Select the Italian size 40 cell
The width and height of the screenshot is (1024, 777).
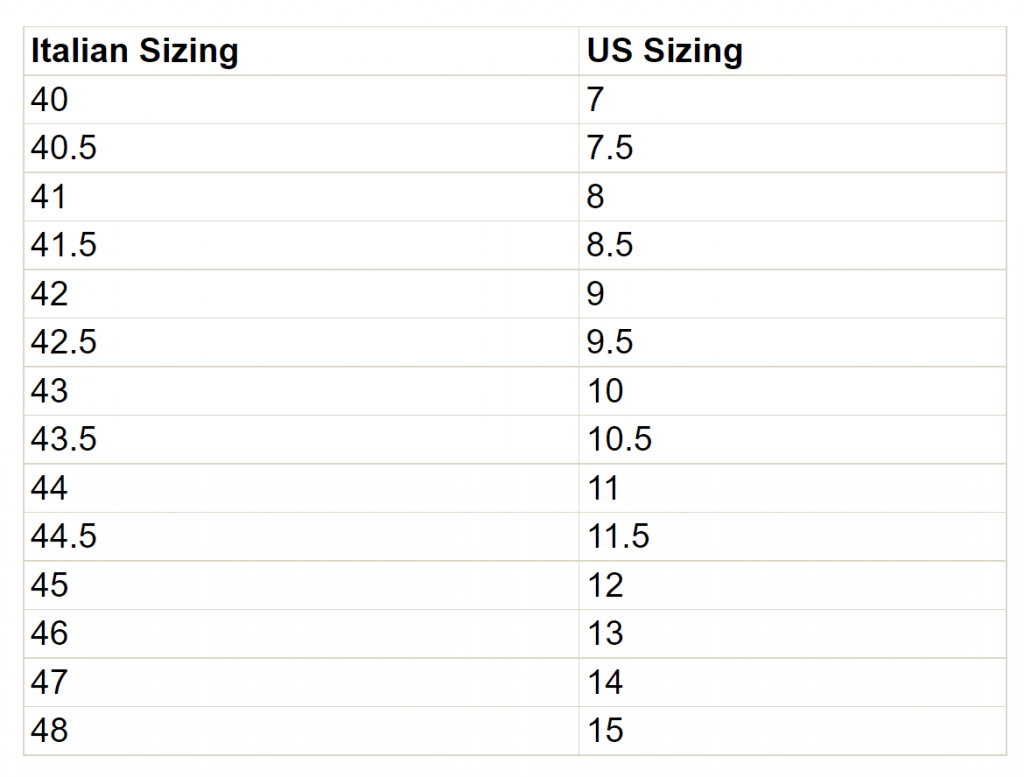coord(301,100)
